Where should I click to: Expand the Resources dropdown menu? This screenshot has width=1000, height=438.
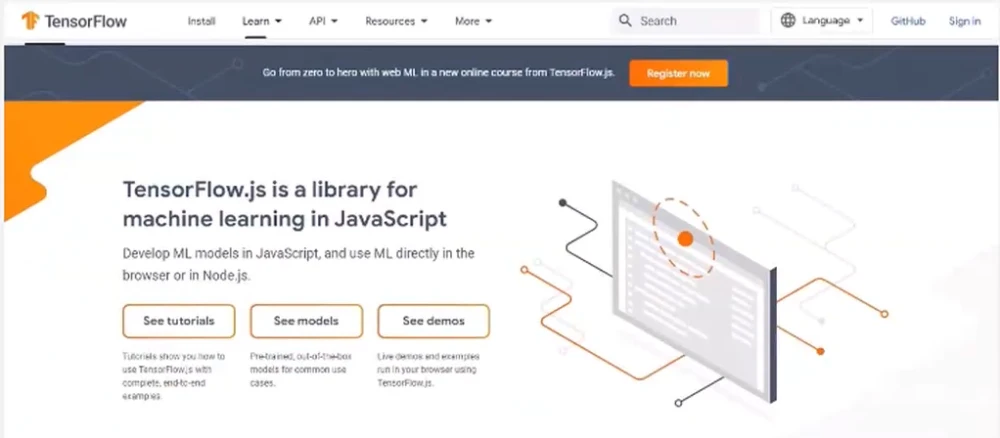(x=396, y=20)
